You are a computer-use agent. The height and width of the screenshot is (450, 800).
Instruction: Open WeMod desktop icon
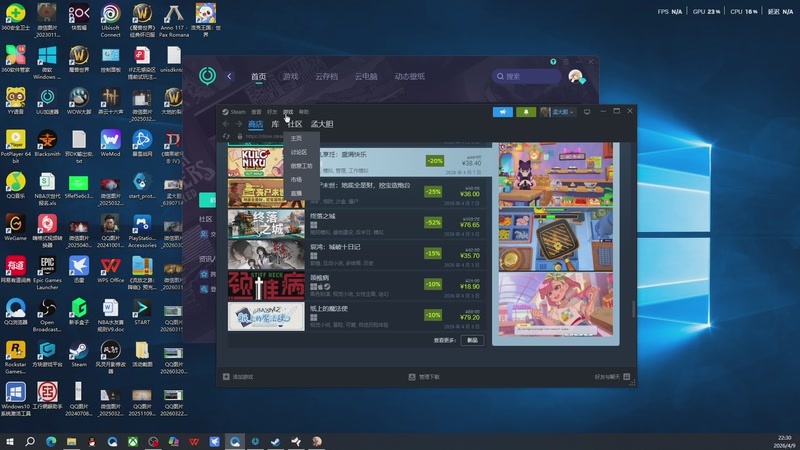tap(111, 143)
